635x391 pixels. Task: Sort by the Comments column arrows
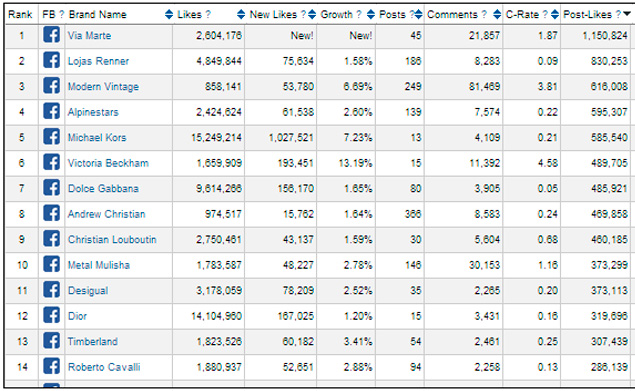point(497,15)
